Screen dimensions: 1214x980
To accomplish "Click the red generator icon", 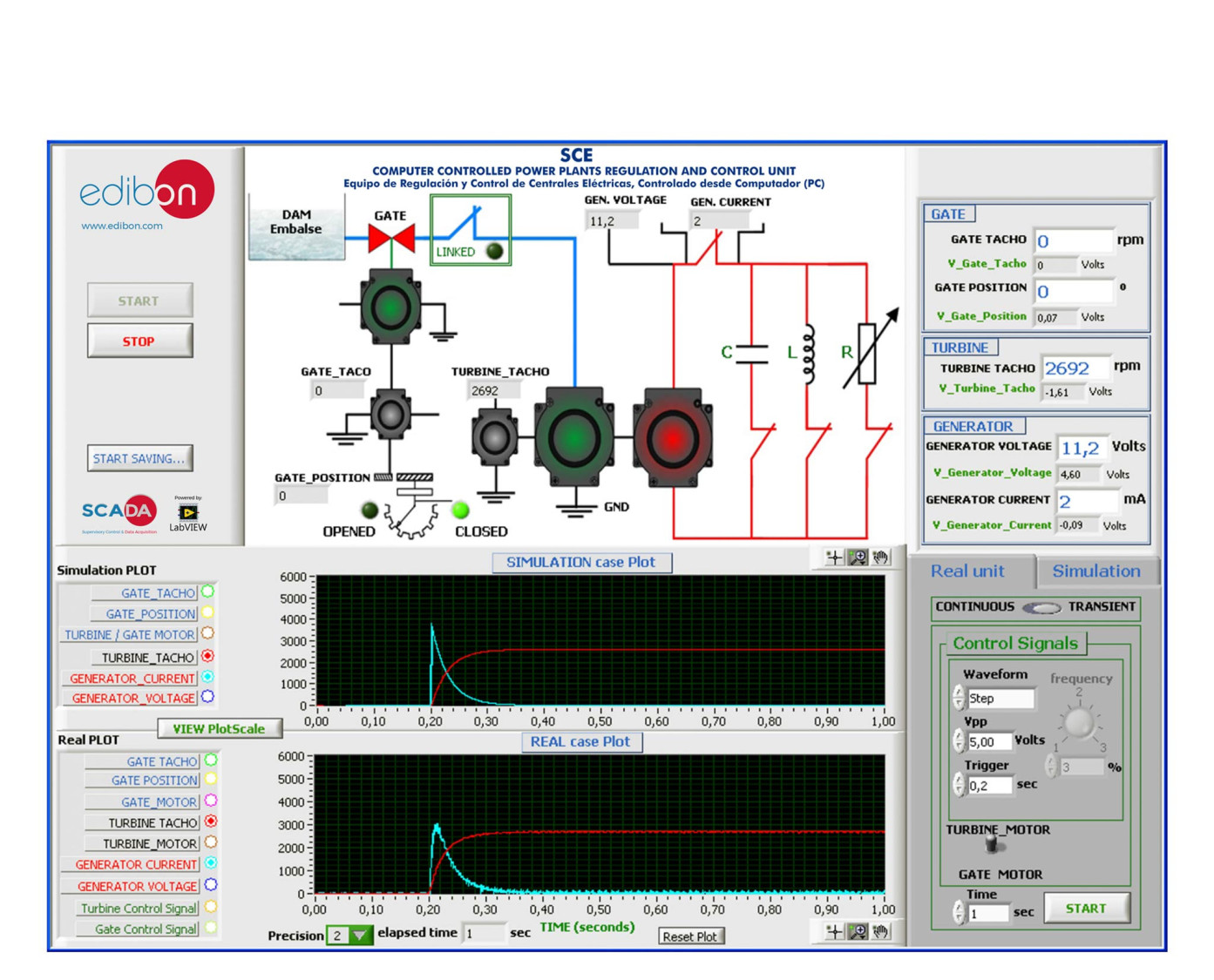I will pos(672,438).
